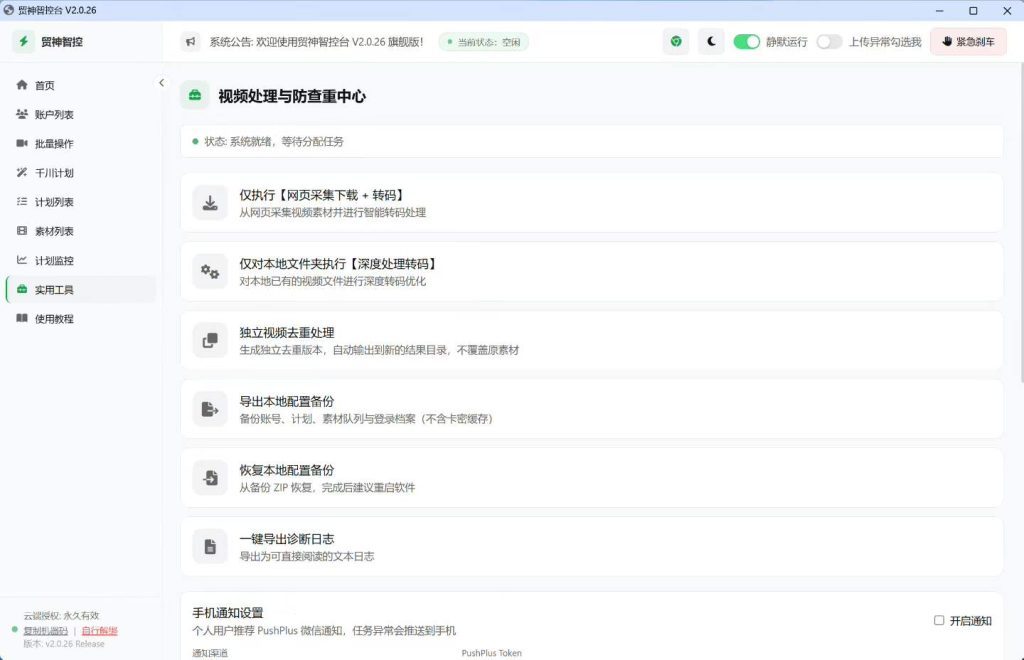Open 素材列表 in the sidebar
Viewport: 1024px width, 660px height.
pyautogui.click(x=81, y=231)
